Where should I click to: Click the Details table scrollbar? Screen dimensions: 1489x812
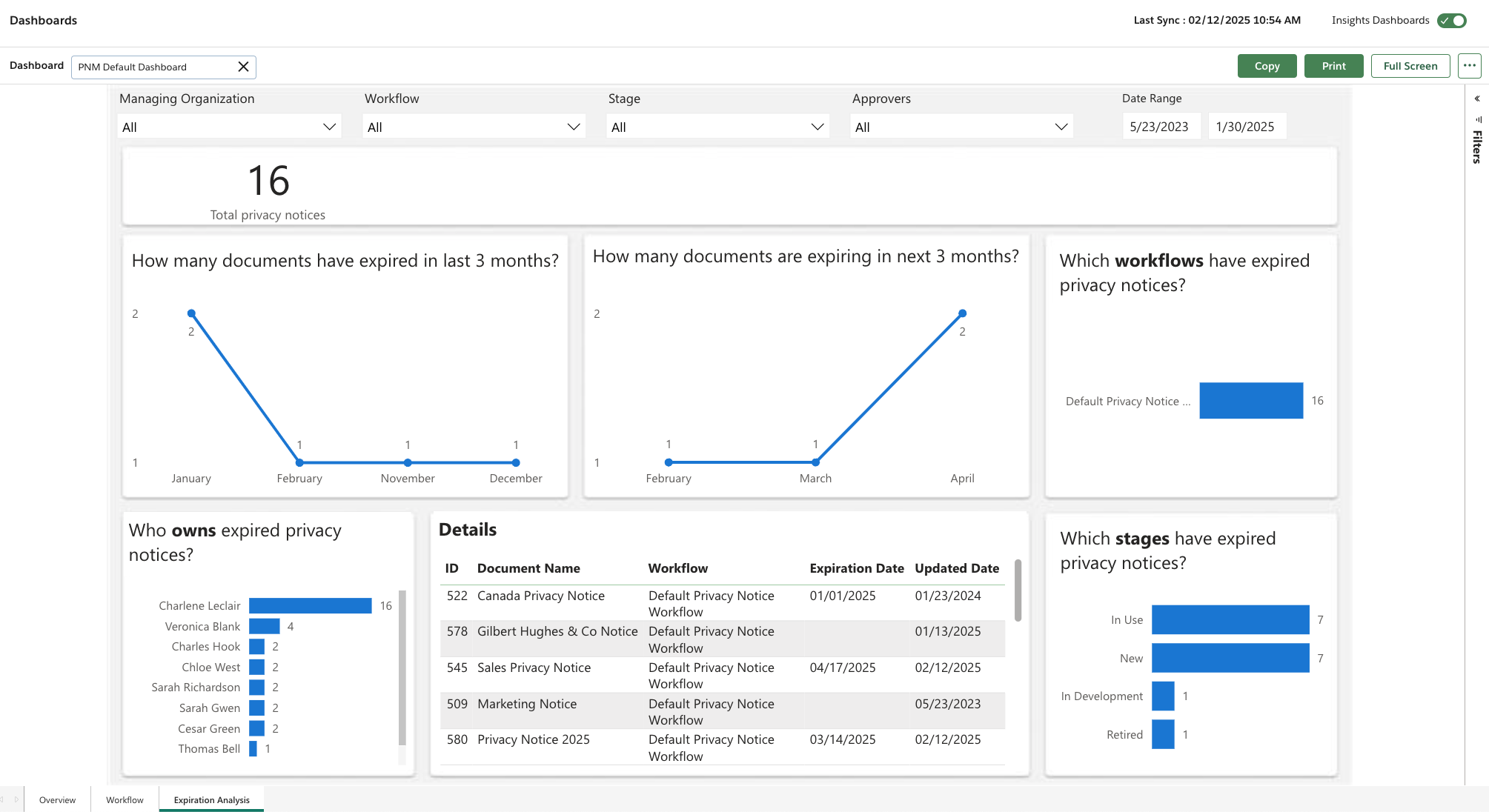[1018, 590]
